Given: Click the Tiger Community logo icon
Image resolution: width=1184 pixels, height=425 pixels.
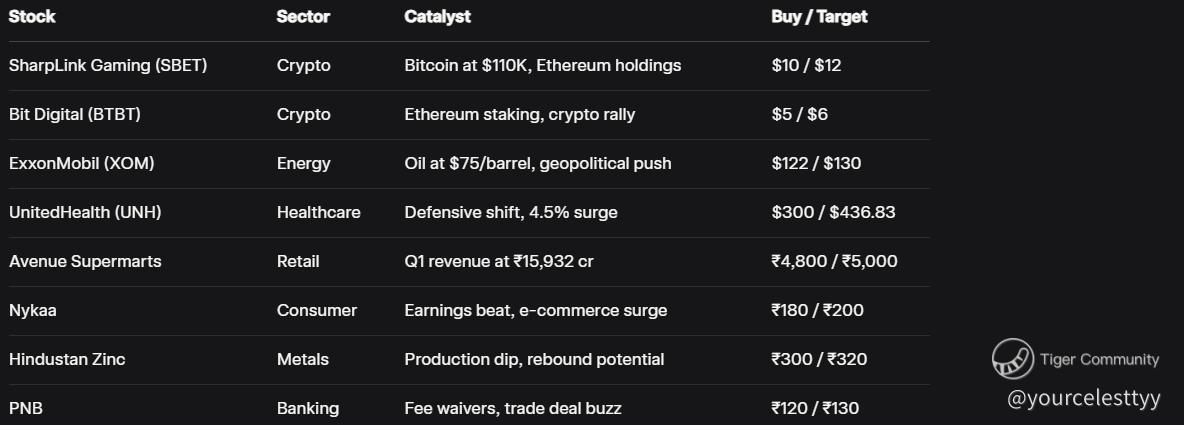Looking at the screenshot, I should (x=1012, y=360).
